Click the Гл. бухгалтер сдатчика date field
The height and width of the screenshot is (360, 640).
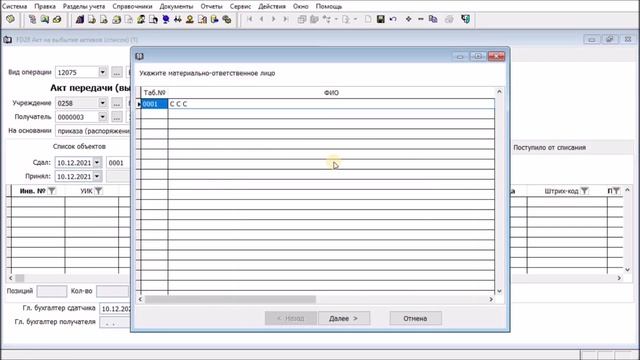click(115, 309)
